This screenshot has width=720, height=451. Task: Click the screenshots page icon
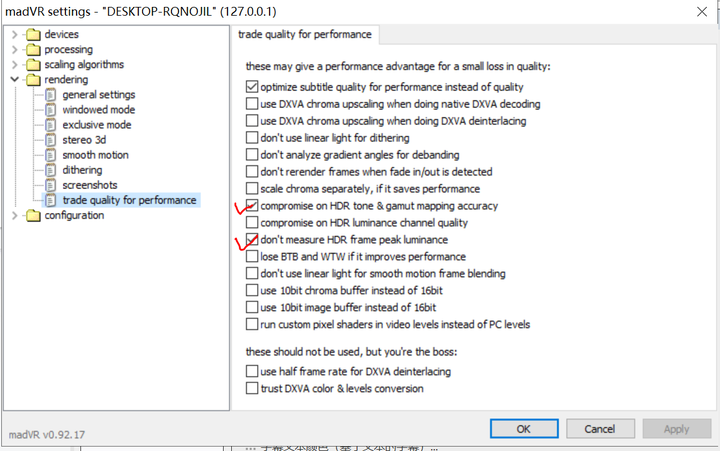(x=51, y=185)
